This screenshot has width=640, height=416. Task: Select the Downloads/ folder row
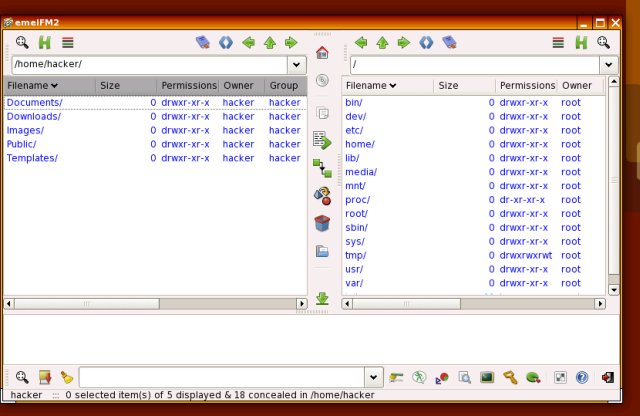point(155,116)
